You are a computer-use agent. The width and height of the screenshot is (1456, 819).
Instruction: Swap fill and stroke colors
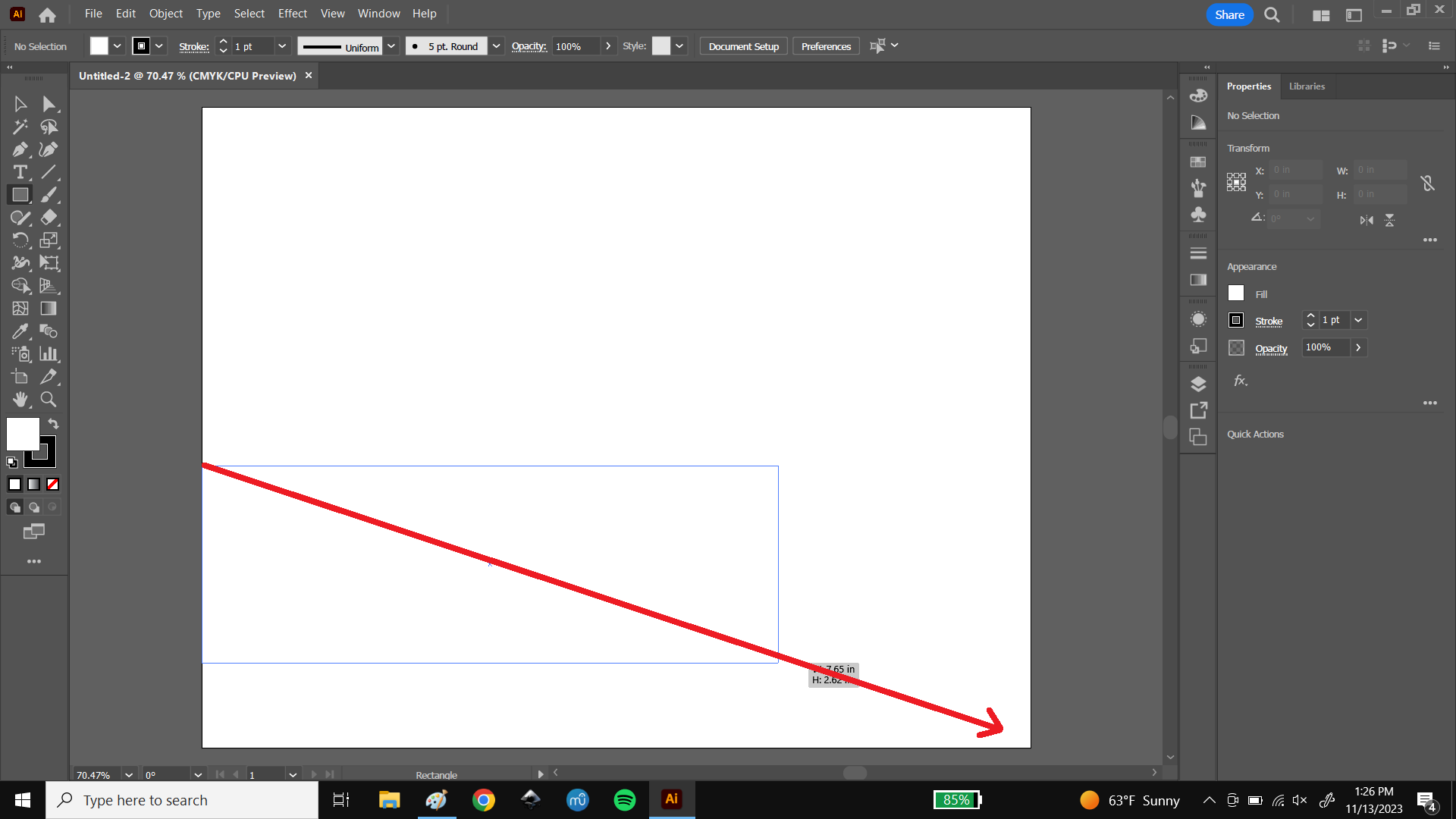[x=53, y=424]
